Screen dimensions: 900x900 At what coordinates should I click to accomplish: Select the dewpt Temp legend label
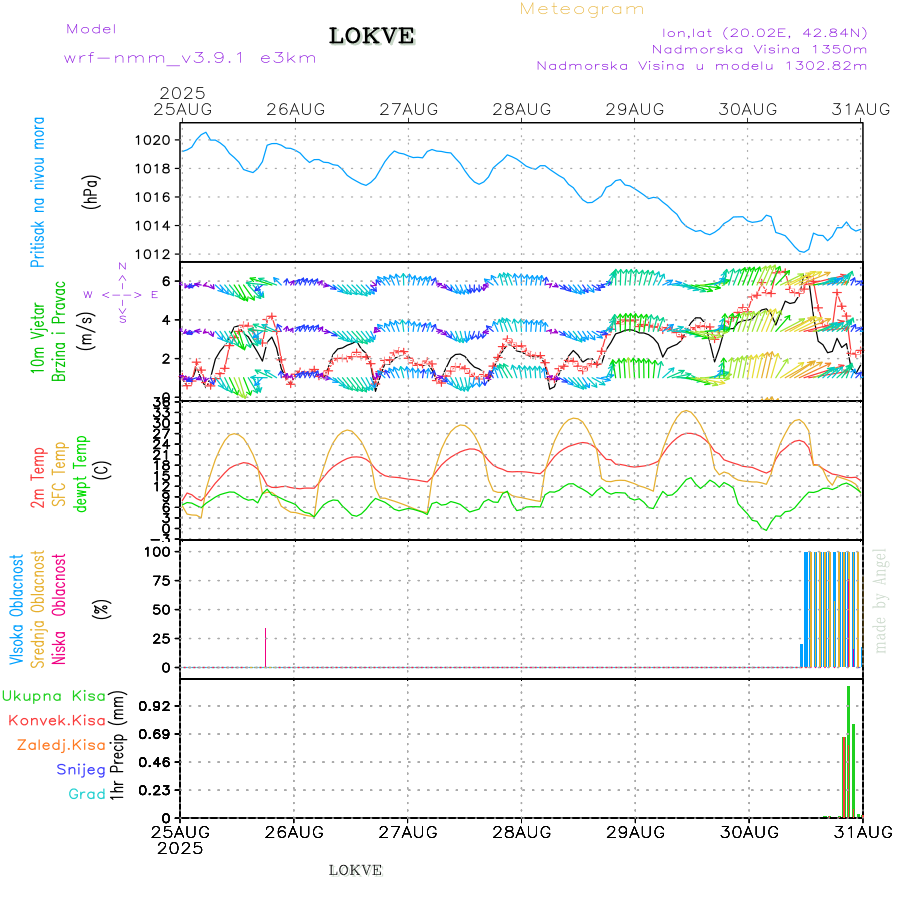click(x=80, y=472)
